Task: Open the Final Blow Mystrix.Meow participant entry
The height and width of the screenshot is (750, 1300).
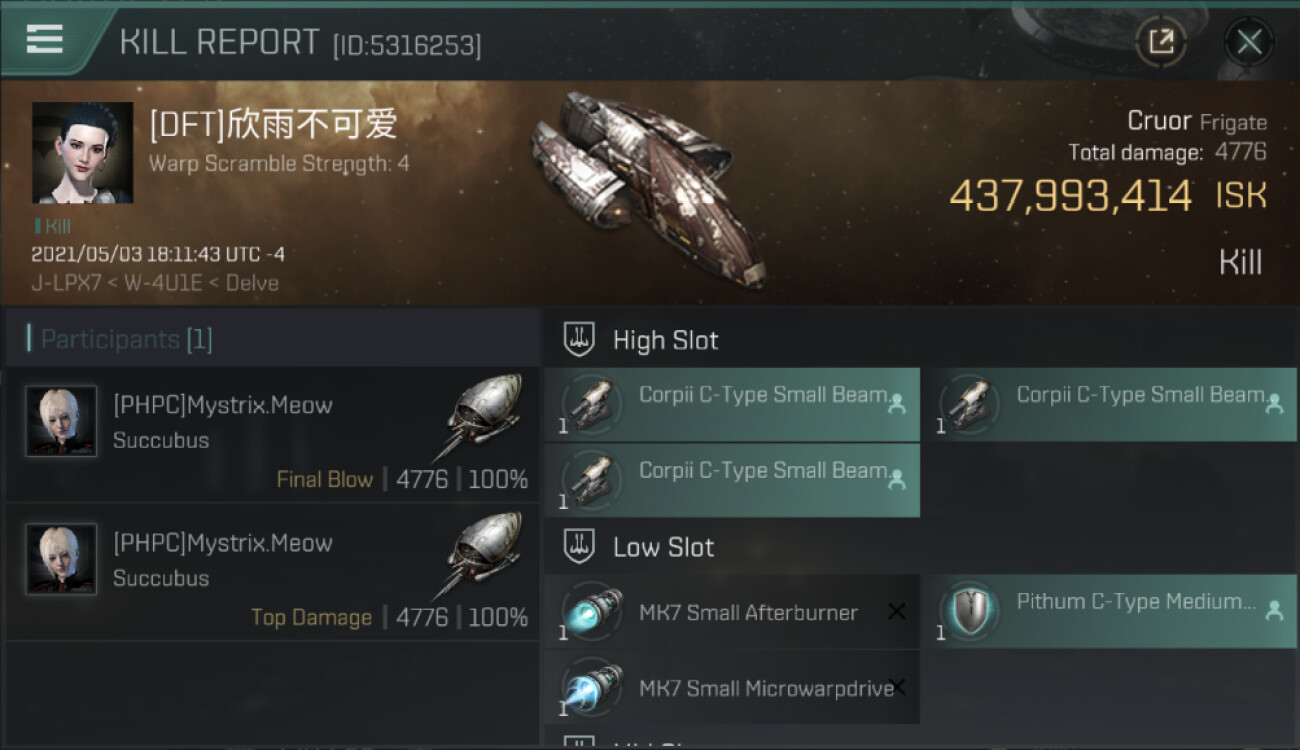Action: (x=273, y=434)
